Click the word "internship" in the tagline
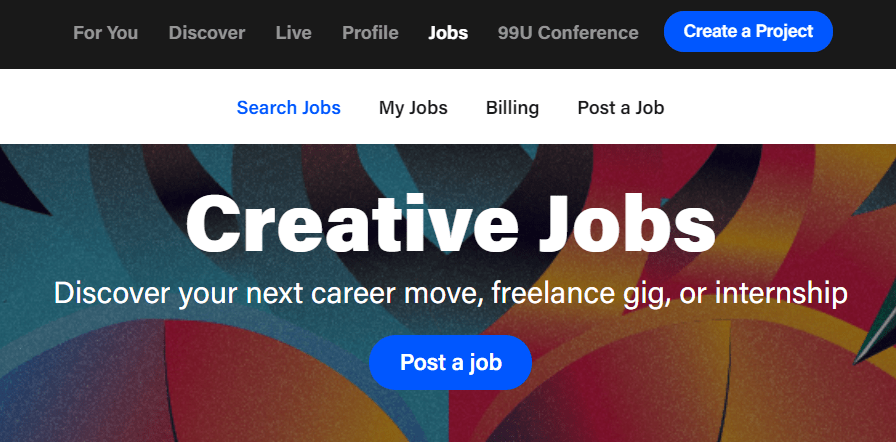The image size is (896, 442). (778, 293)
